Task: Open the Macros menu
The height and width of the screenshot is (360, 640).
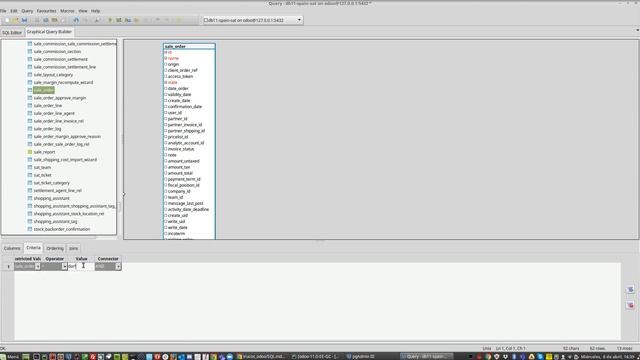Action: tap(67, 11)
